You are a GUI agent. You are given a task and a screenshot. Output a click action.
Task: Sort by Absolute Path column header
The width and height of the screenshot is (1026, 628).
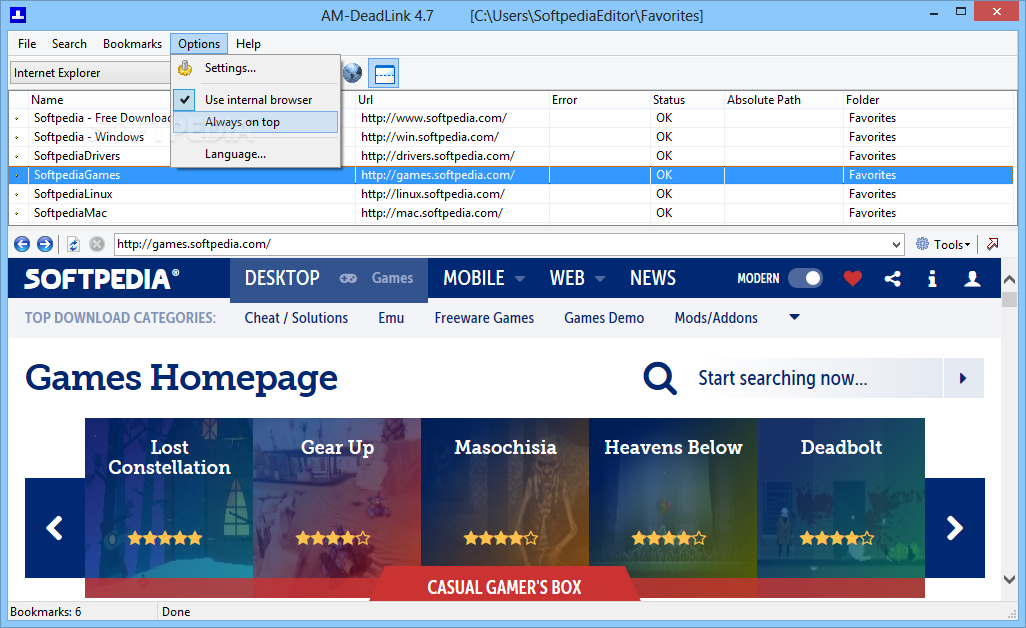[x=783, y=100]
